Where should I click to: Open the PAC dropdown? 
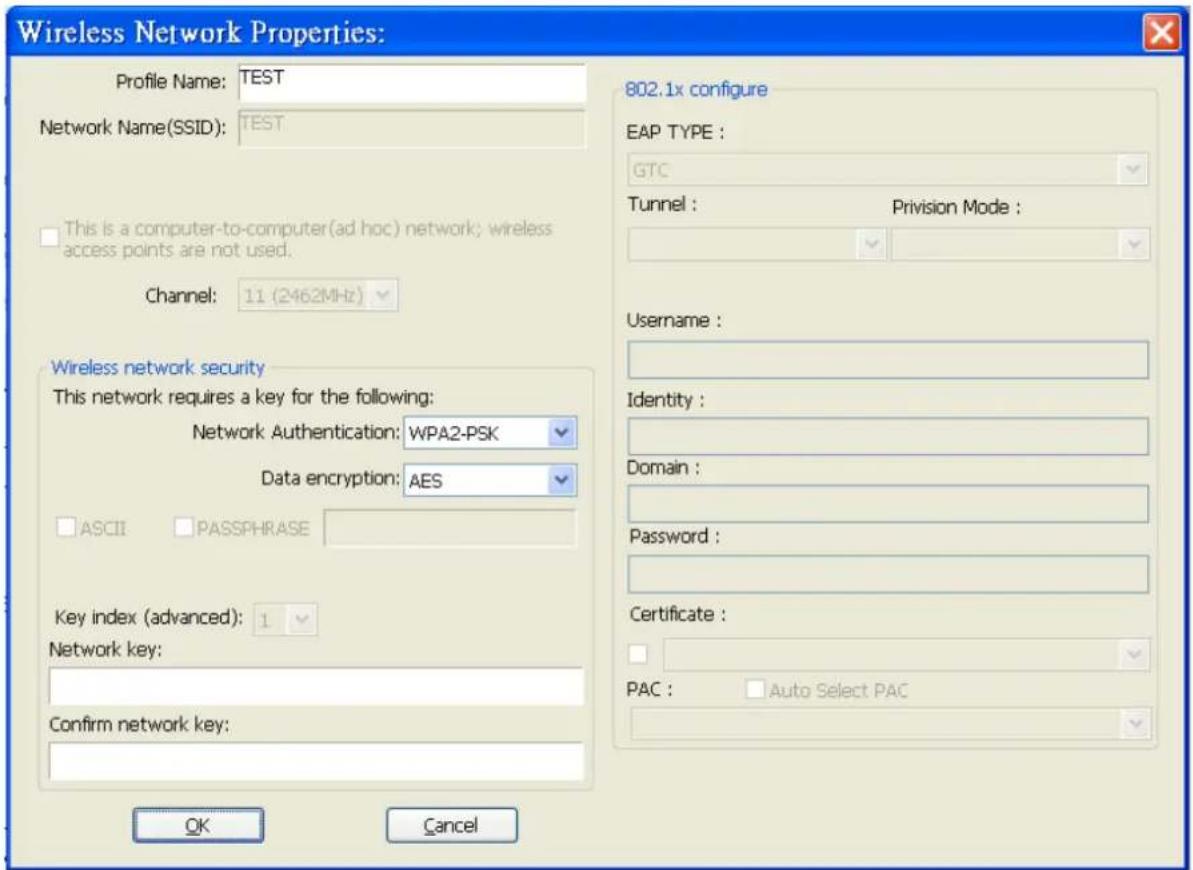click(x=890, y=723)
